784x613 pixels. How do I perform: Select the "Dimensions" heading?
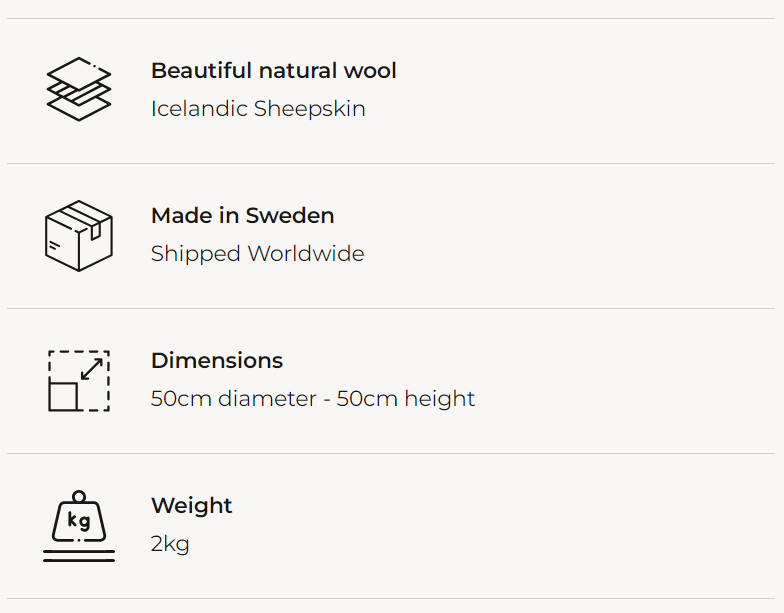217,361
